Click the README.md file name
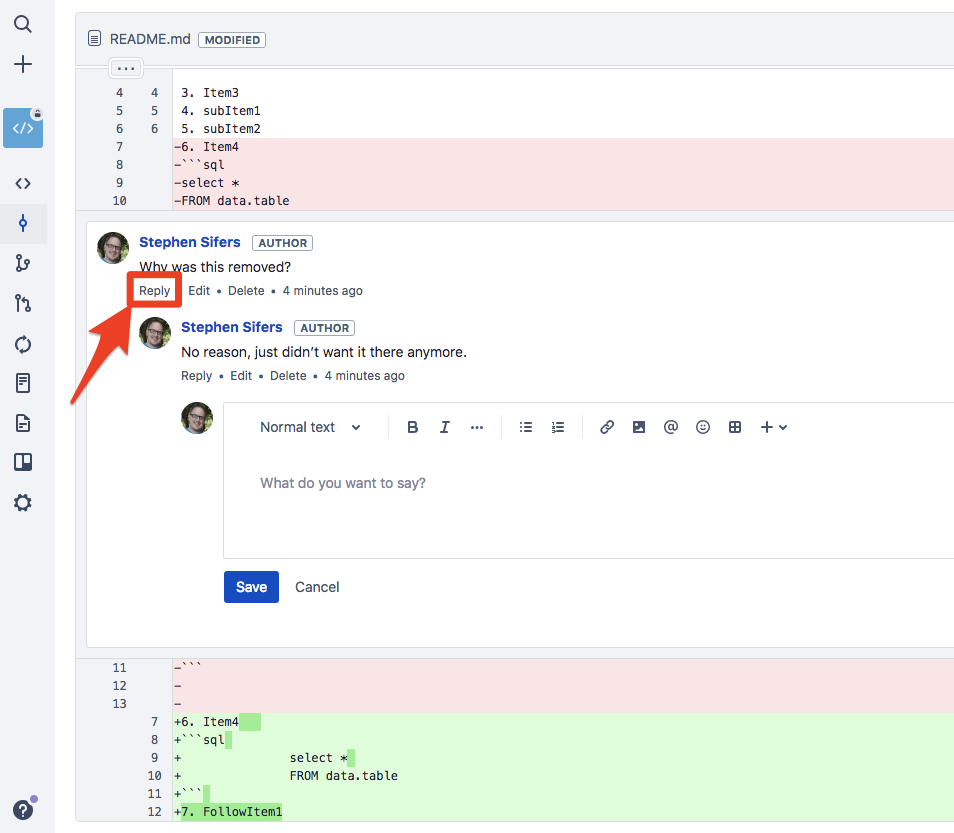The height and width of the screenshot is (833, 954). pyautogui.click(x=150, y=39)
